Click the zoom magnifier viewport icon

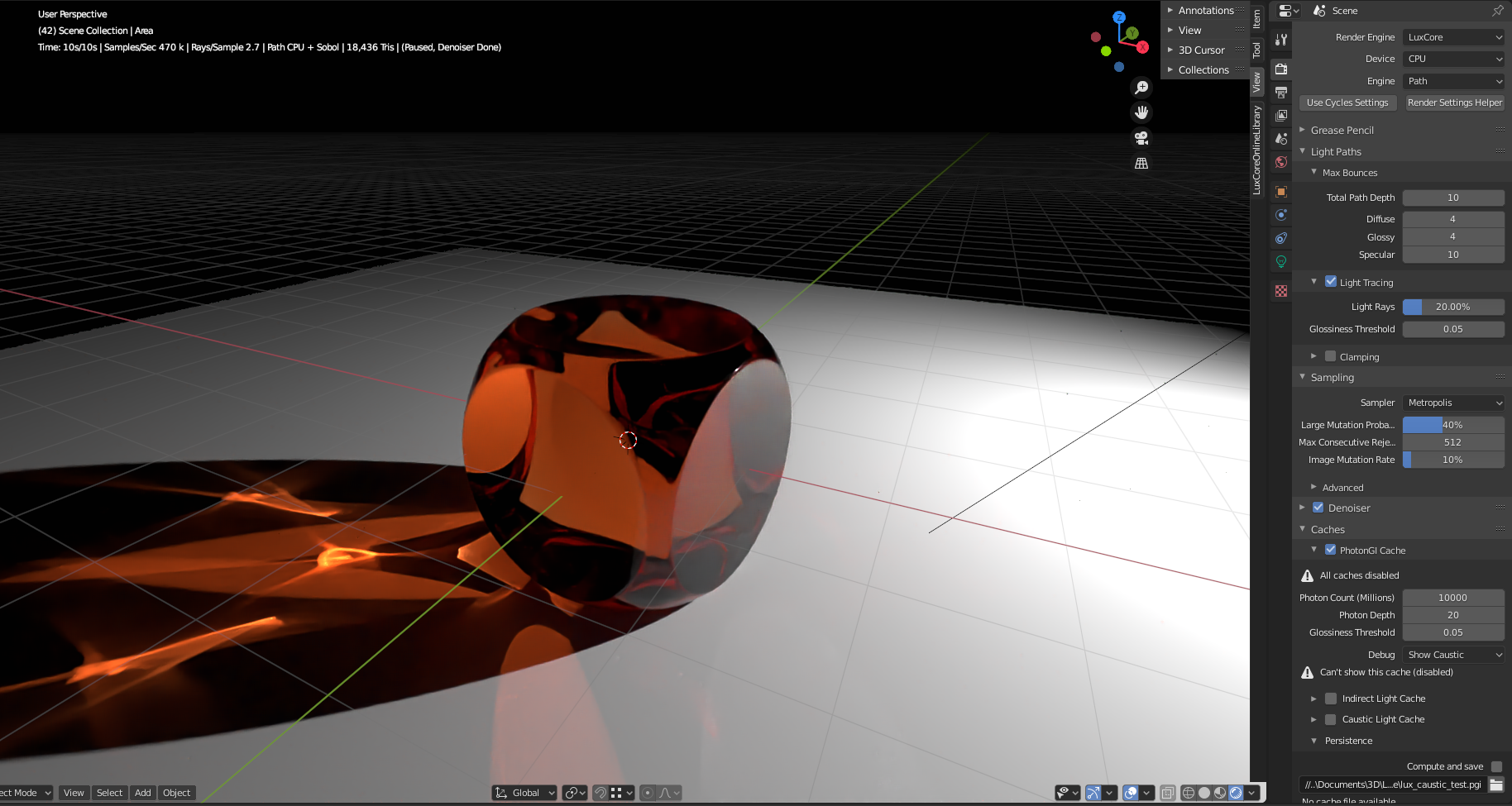[1141, 88]
